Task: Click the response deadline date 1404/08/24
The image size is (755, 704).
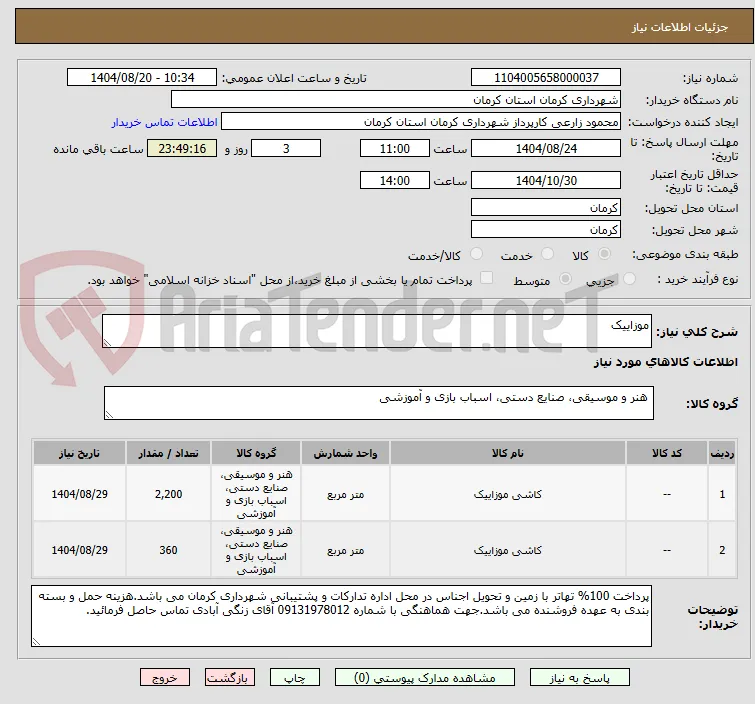Action: (x=546, y=148)
